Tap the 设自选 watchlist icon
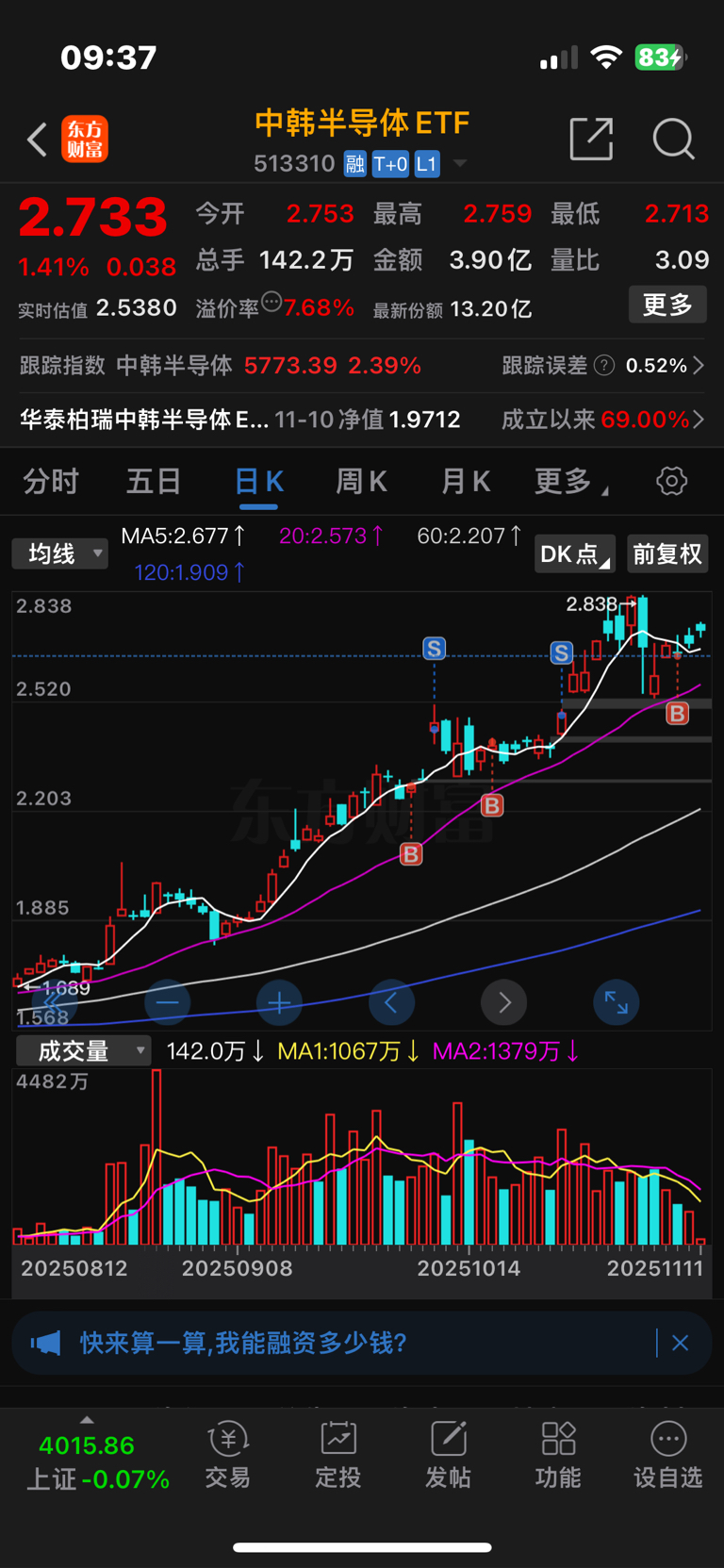724x1568 pixels. click(668, 1457)
